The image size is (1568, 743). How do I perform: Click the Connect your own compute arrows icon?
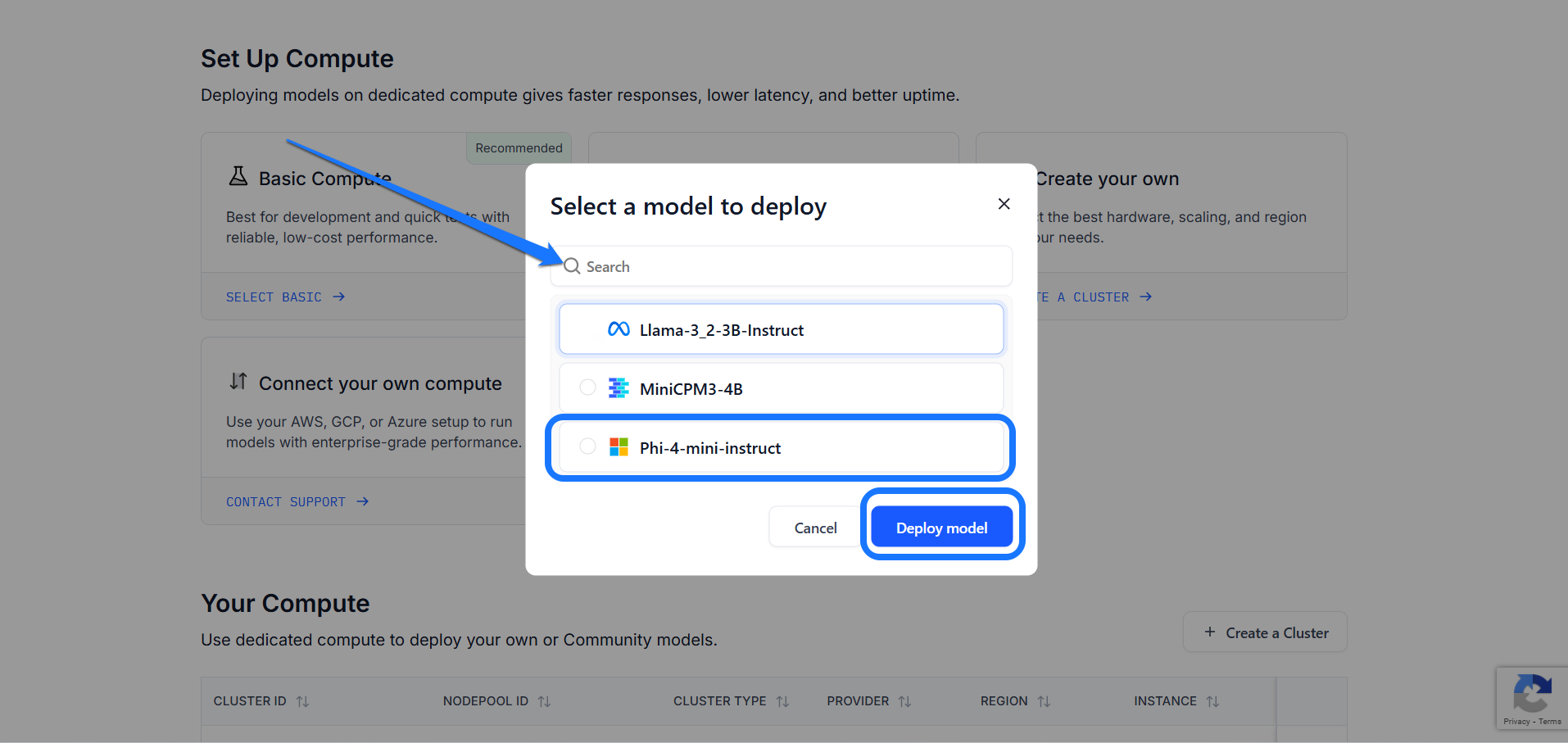(x=238, y=381)
